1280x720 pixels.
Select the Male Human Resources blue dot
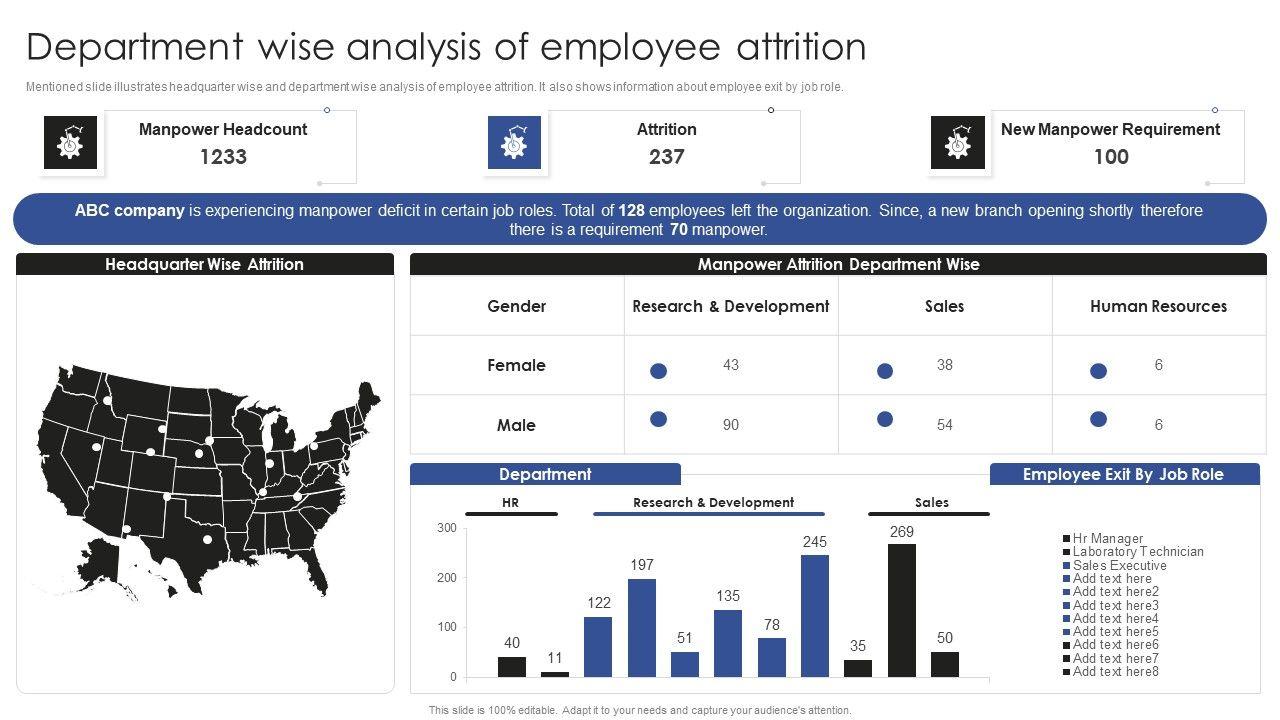pyautogui.click(x=1098, y=419)
